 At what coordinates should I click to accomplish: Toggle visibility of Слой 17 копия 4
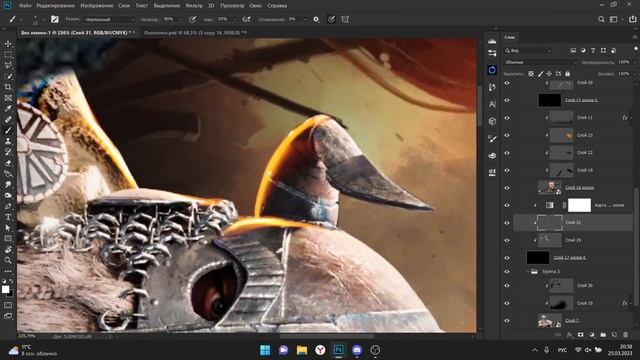coord(507,258)
